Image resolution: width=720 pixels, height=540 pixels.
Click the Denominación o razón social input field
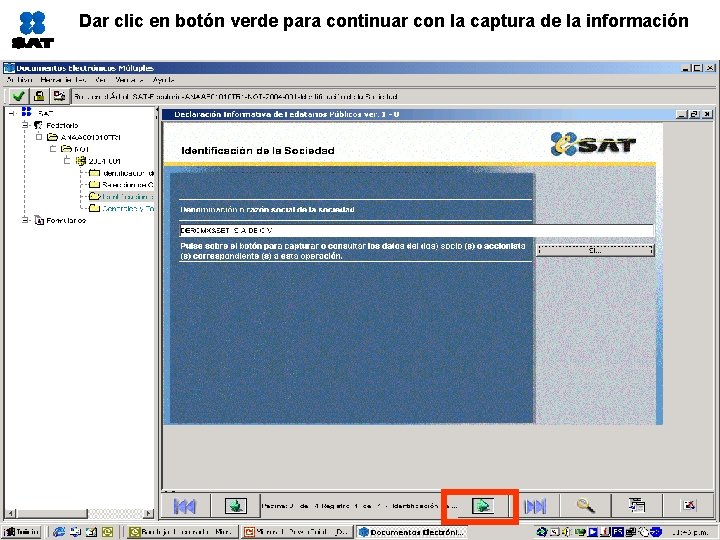(416, 231)
